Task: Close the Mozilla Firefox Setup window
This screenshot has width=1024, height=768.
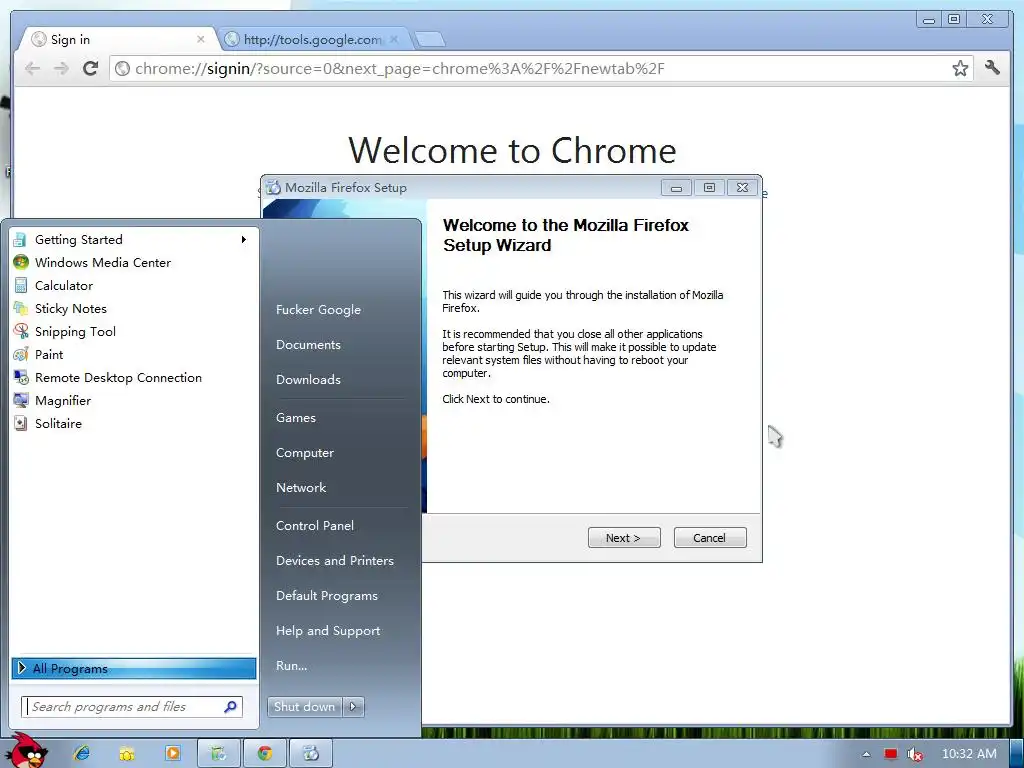Action: tap(742, 188)
